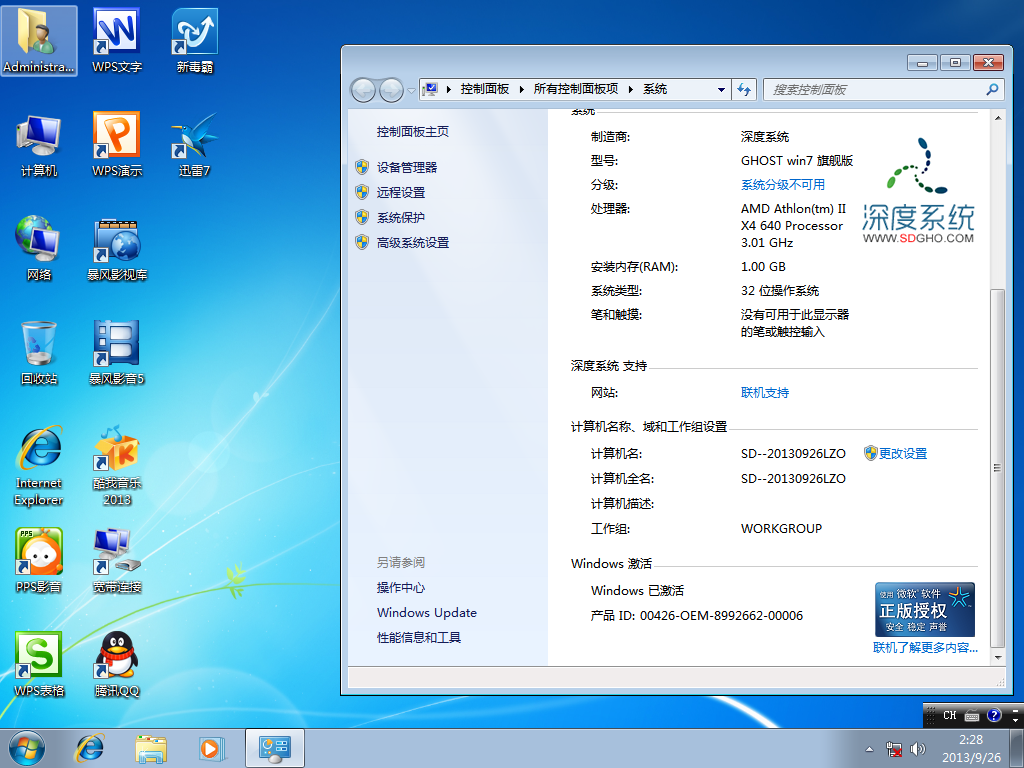1024x768 pixels.
Task: Launch 暴风影视库 shortcut
Action: 116,249
